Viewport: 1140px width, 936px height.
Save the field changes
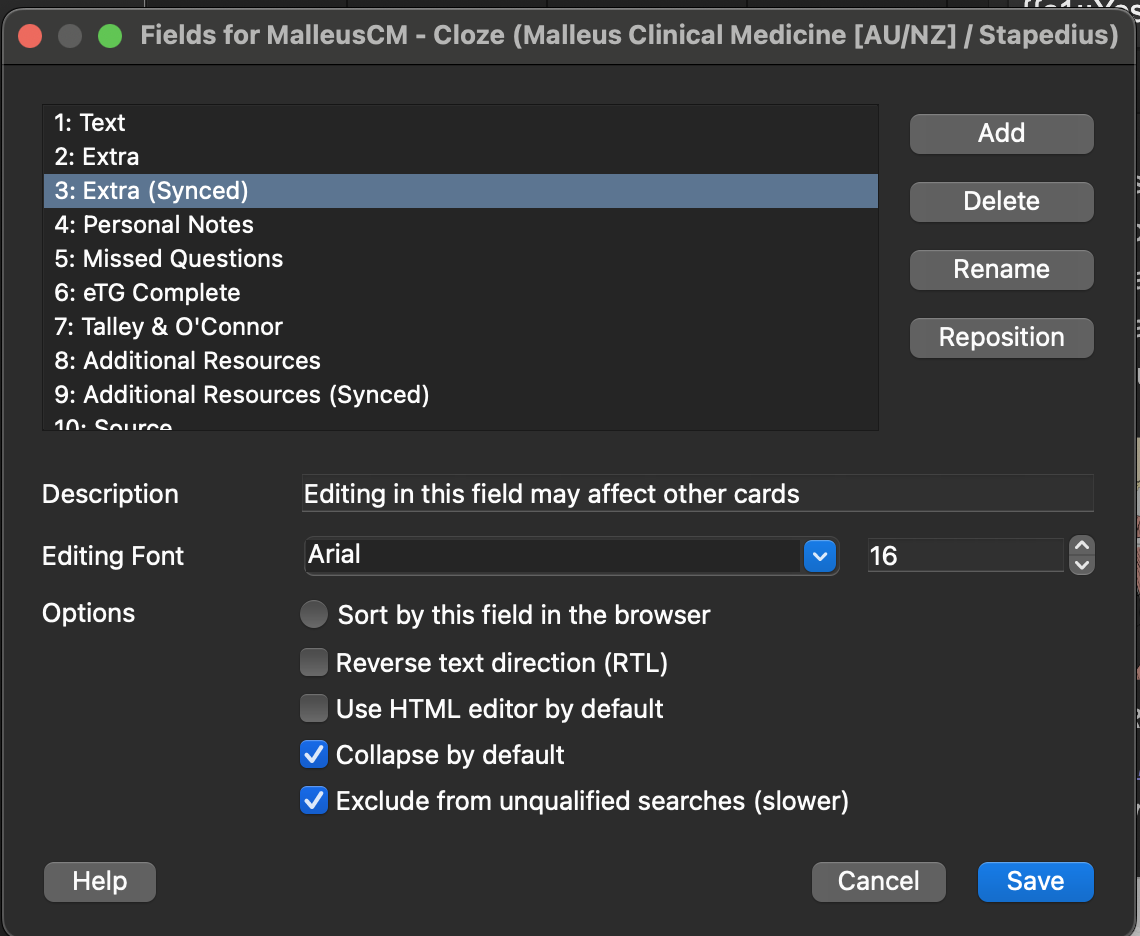[1035, 881]
